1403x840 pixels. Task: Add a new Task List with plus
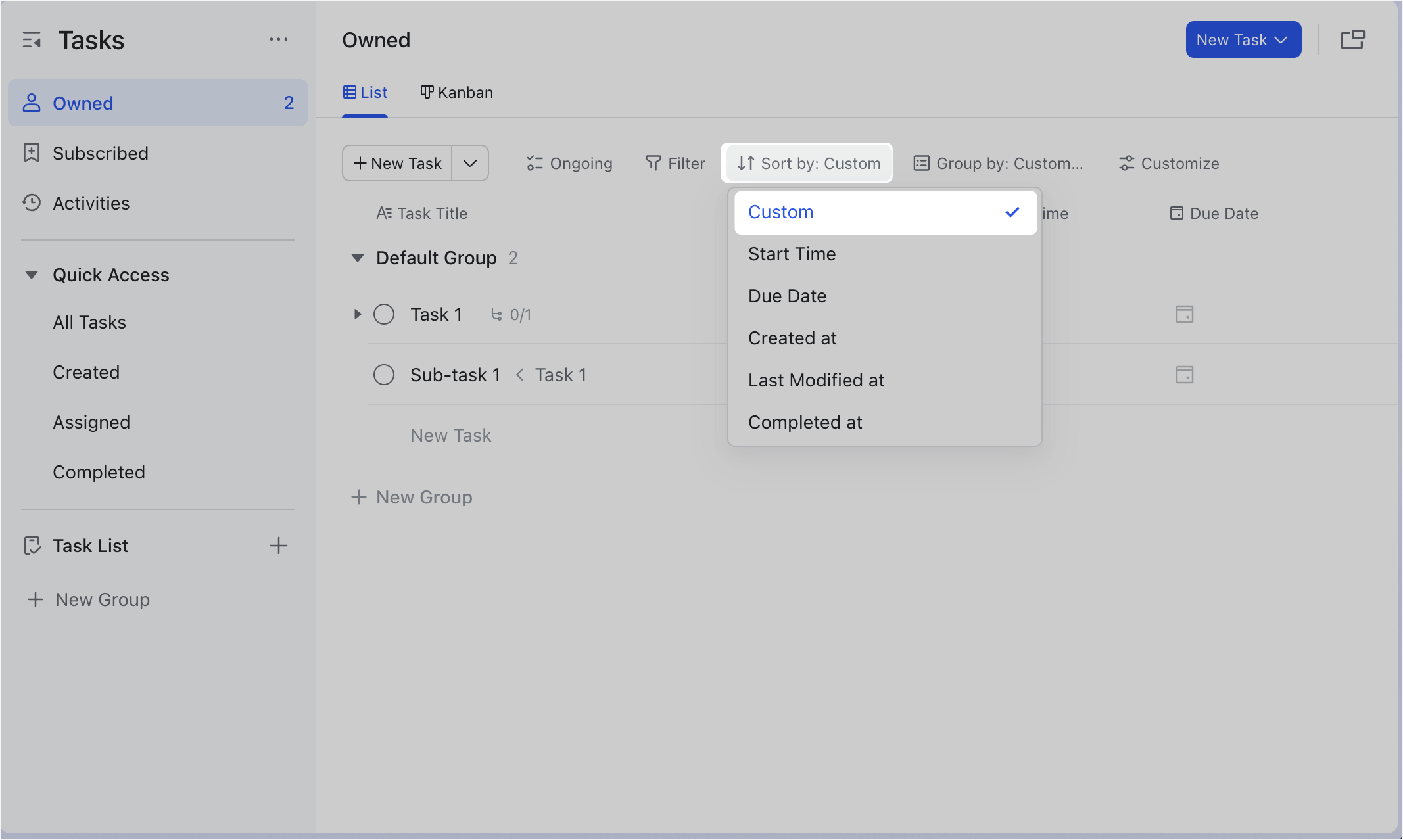point(279,546)
